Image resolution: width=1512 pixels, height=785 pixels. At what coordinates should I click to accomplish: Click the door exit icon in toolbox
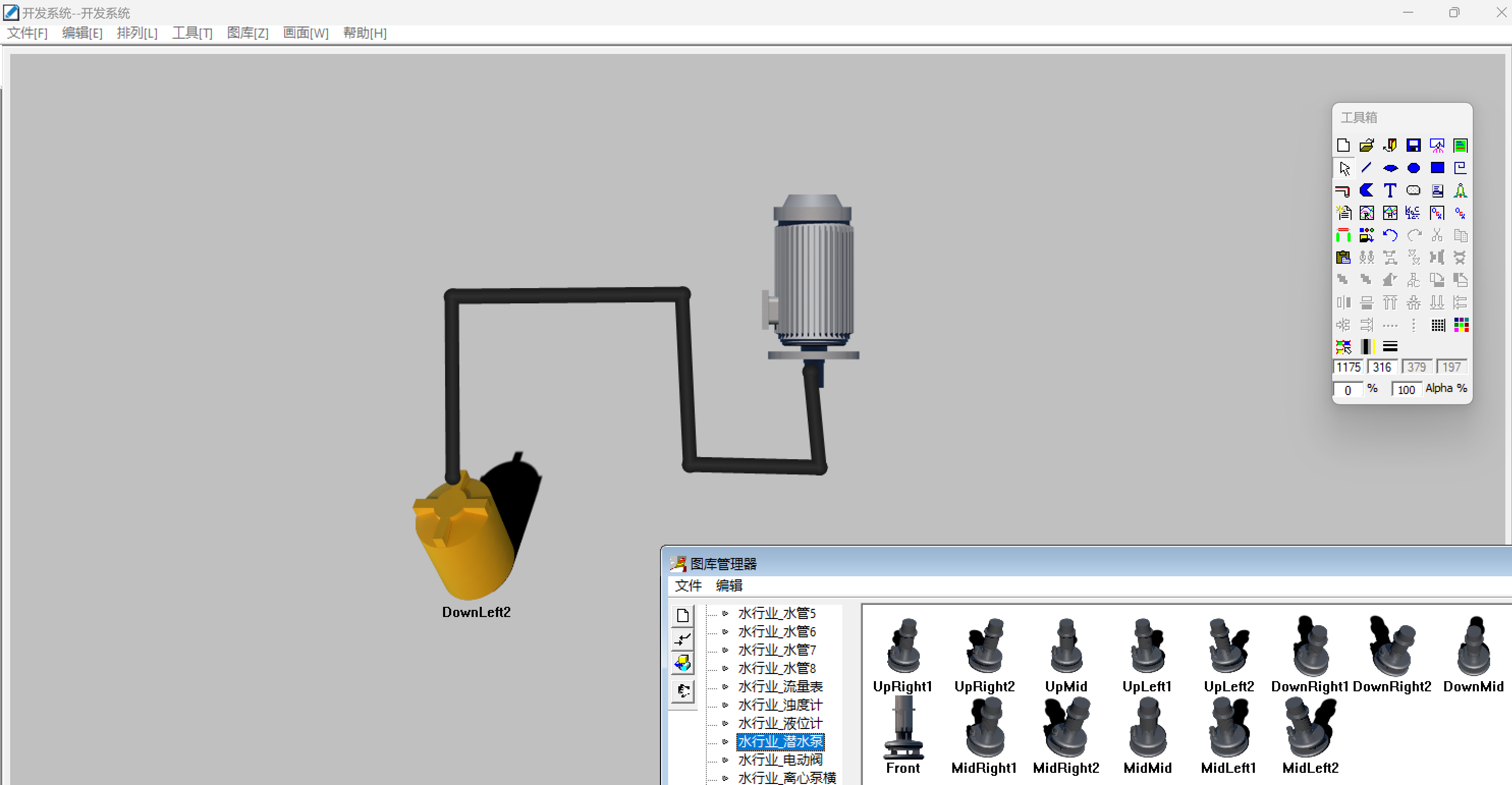point(1390,146)
